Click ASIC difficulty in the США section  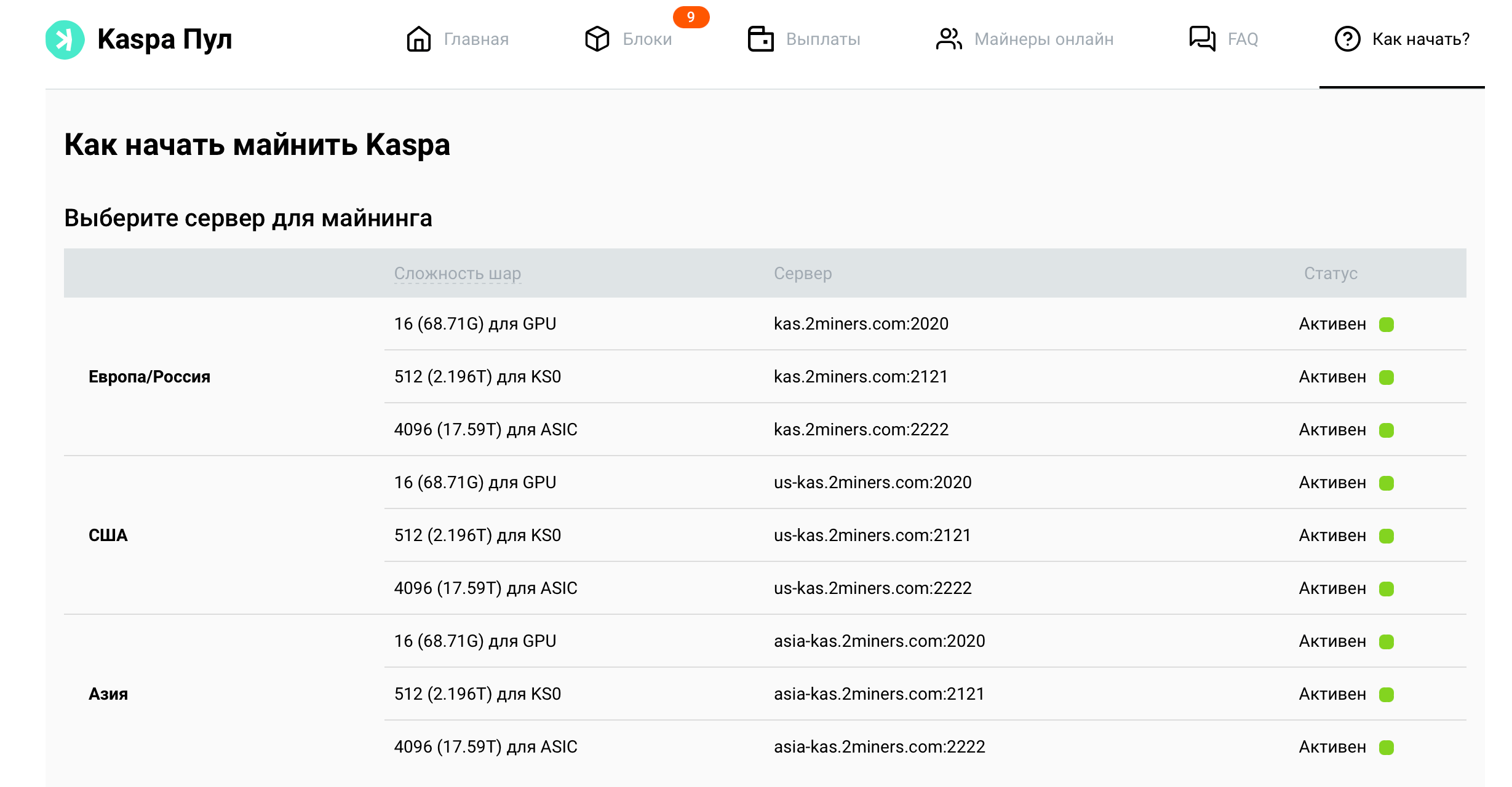pos(486,588)
